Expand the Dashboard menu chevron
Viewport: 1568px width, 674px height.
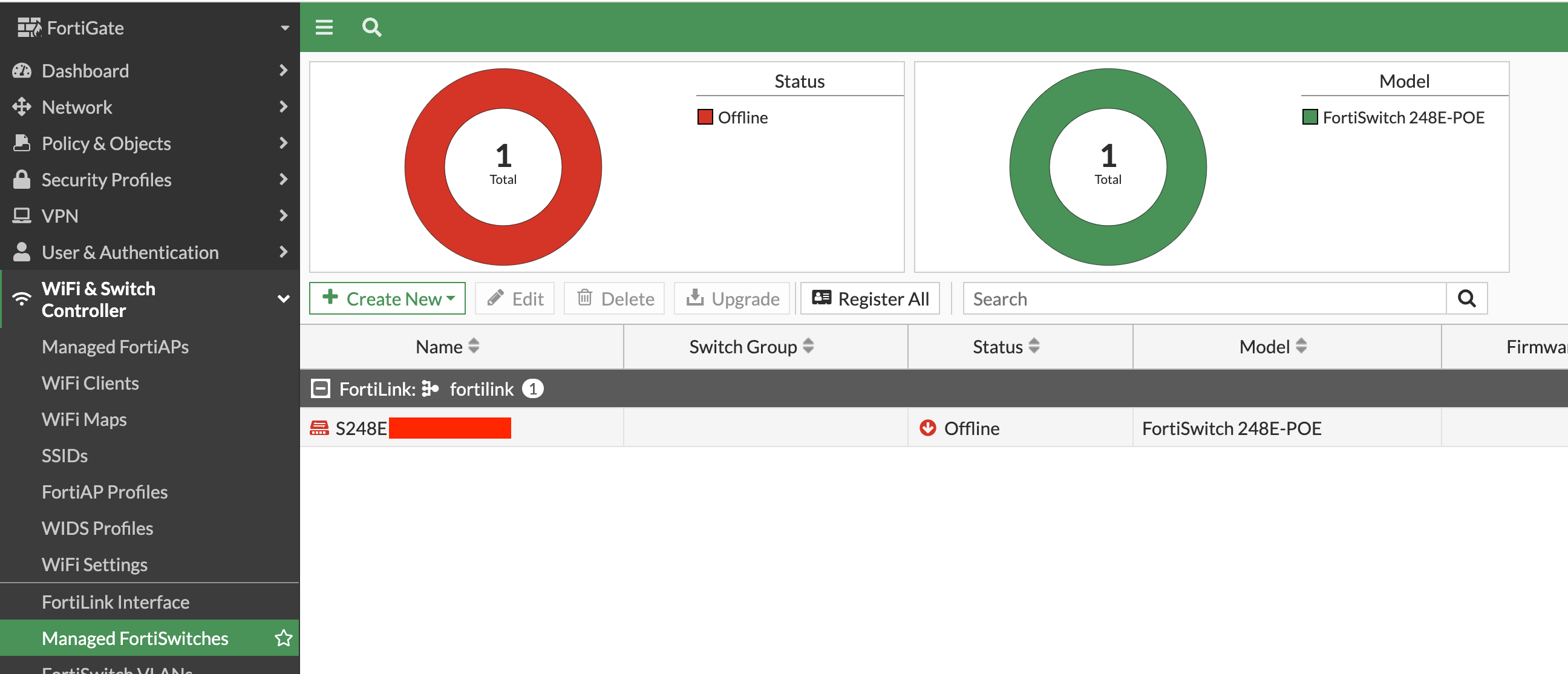(x=283, y=71)
